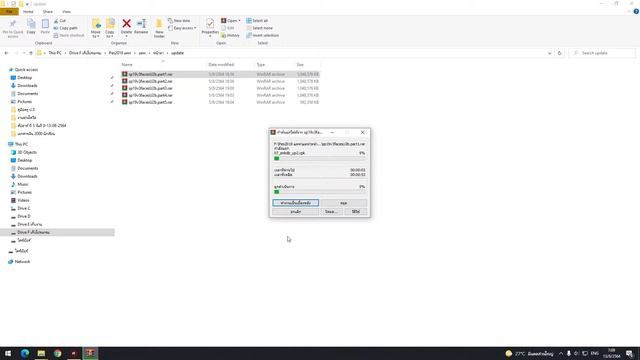Click the Rename icon in Organize group

tap(141, 26)
